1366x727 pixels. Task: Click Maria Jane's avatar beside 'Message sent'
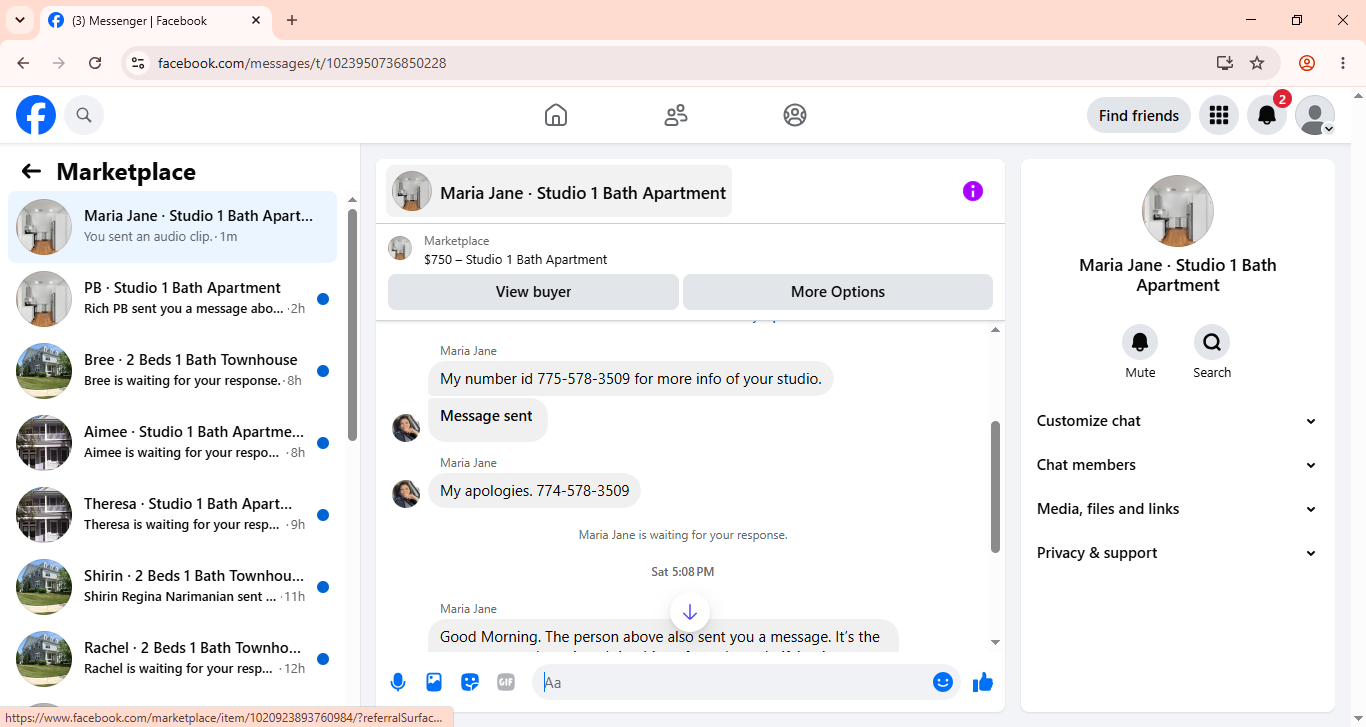(x=406, y=428)
